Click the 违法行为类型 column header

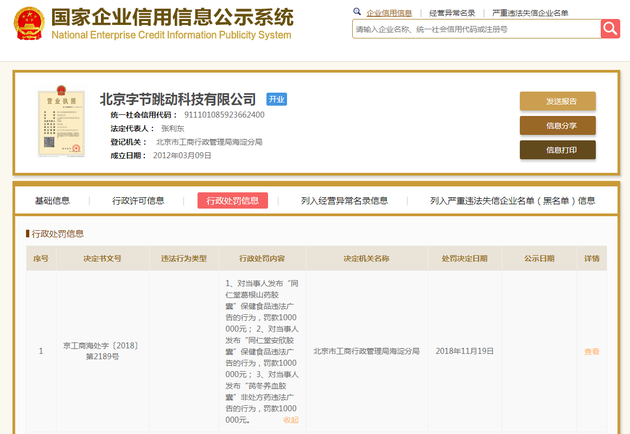point(184,258)
